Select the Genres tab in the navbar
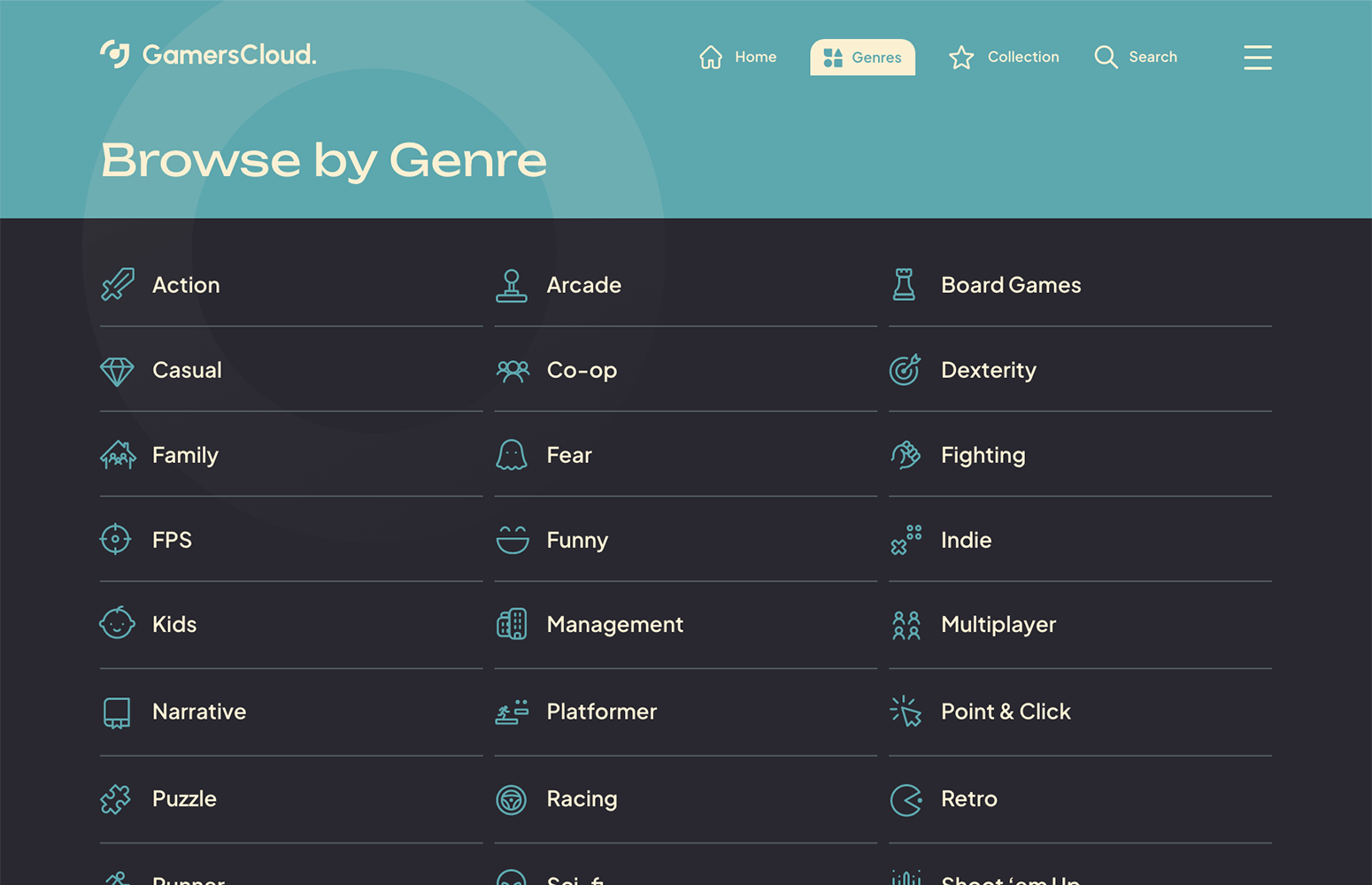Viewport: 1372px width, 885px height. [862, 57]
